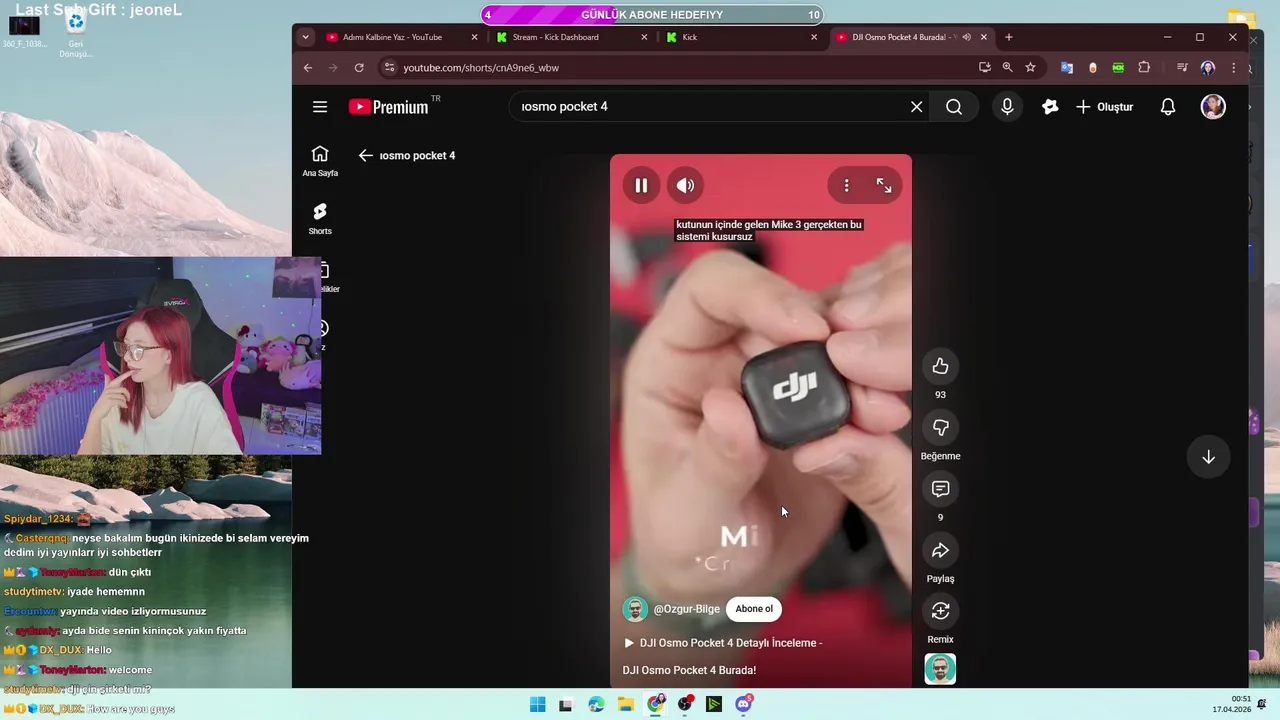Open the YouTube account avatar menu
The image size is (1280, 720).
pos(1213,107)
